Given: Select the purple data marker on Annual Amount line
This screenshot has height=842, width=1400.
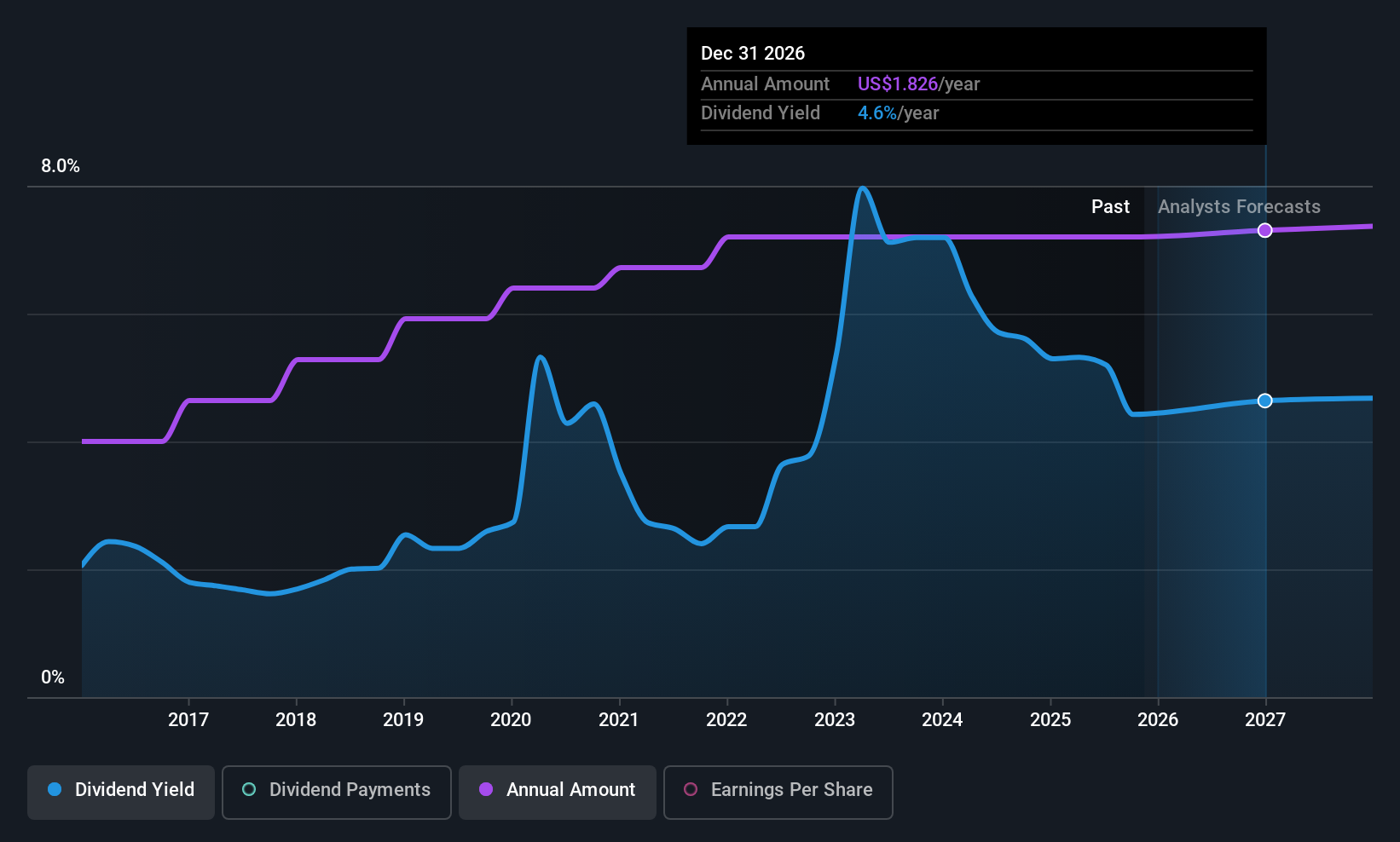Looking at the screenshot, I should pyautogui.click(x=1265, y=230).
